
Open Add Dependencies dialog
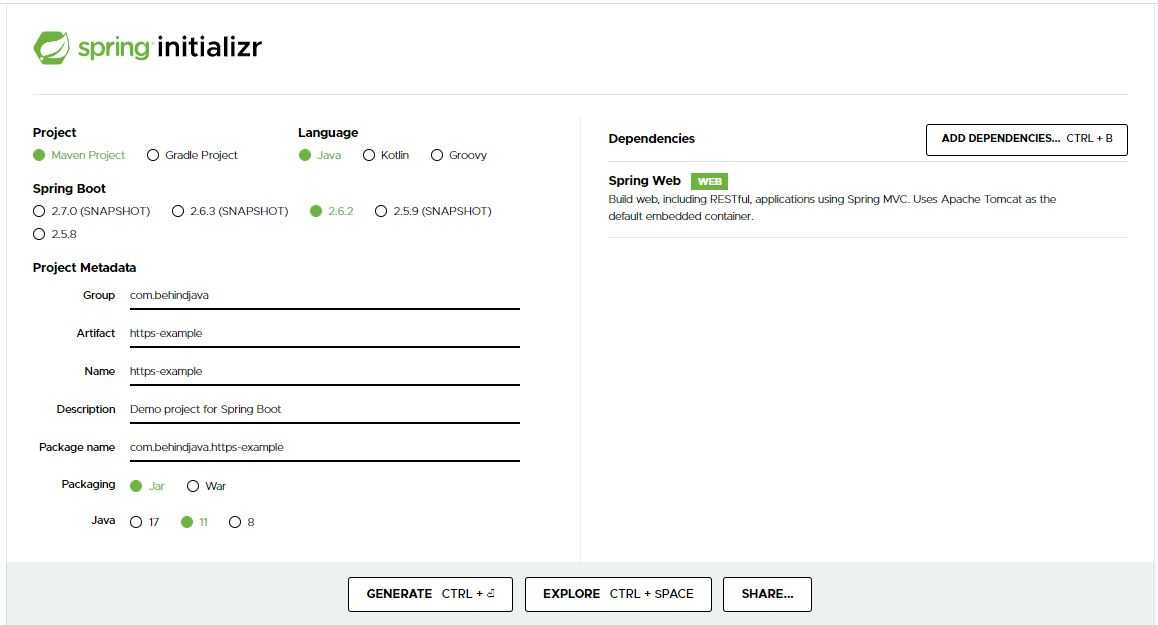pyautogui.click(x=1027, y=140)
